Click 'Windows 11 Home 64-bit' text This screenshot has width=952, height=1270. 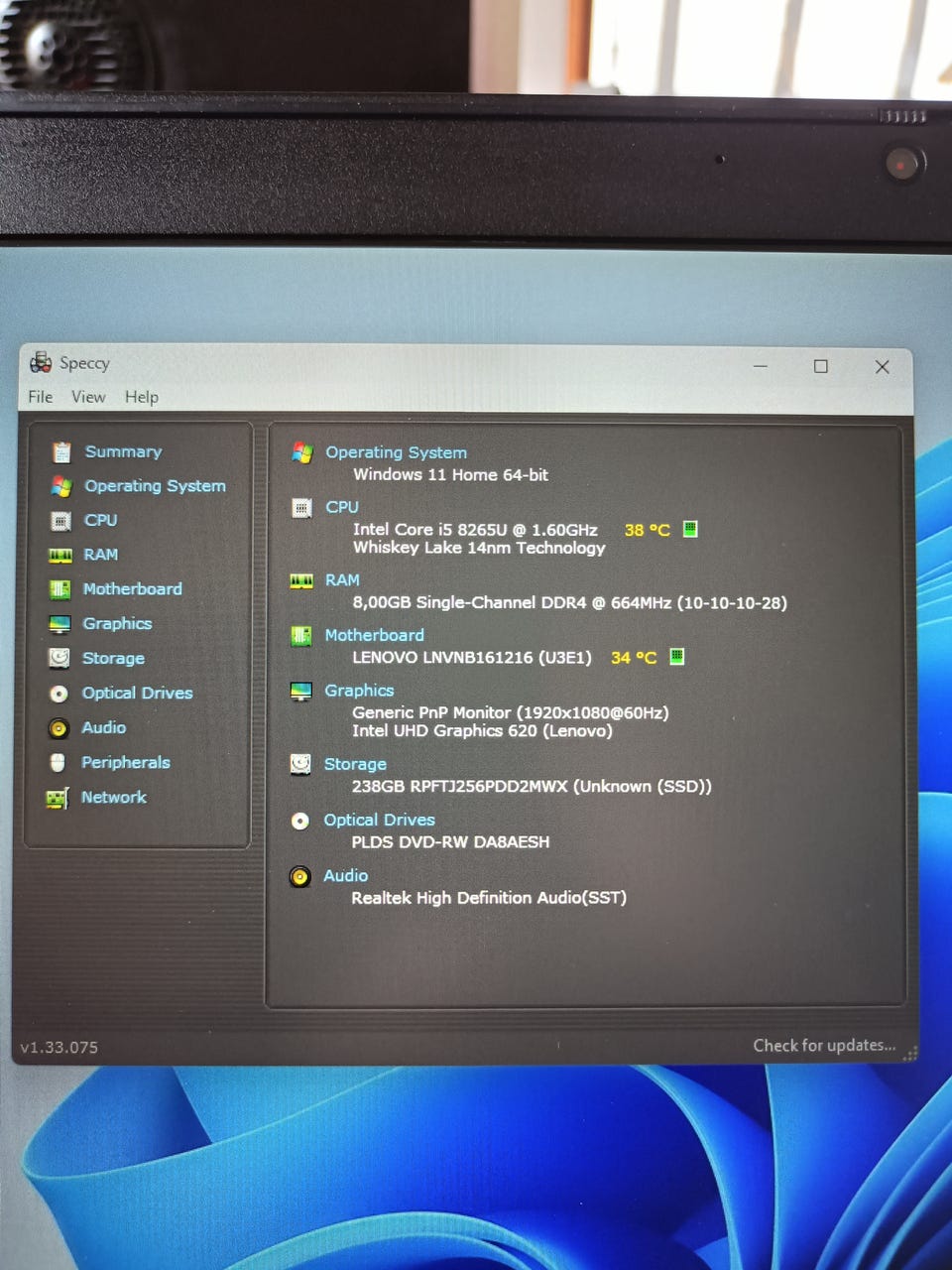pyautogui.click(x=451, y=474)
